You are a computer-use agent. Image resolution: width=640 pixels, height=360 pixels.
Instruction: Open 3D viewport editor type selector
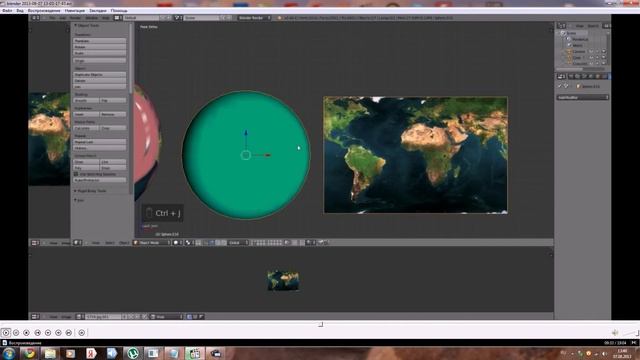click(78, 242)
